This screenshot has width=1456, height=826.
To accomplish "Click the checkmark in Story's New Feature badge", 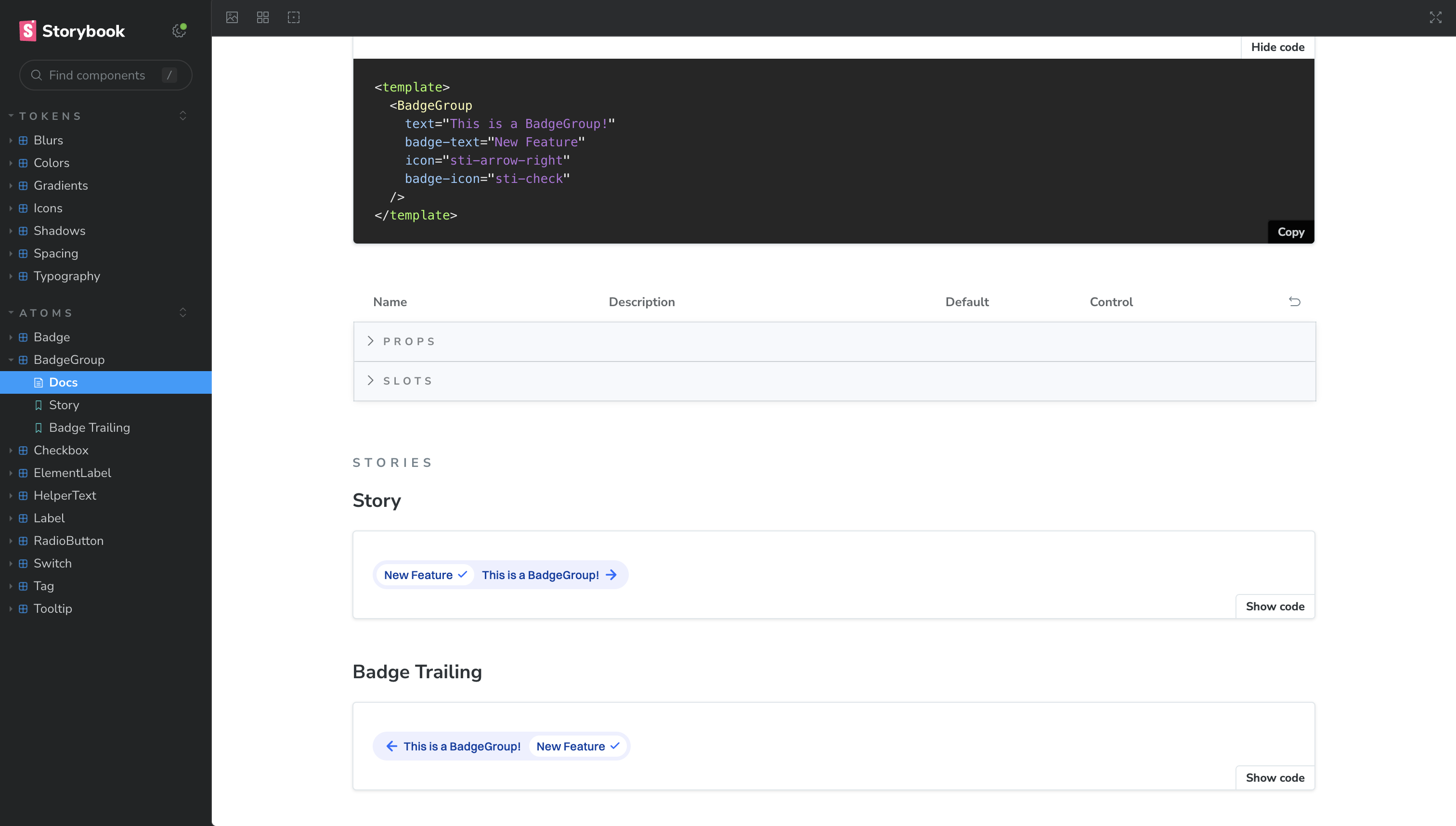I will tap(462, 575).
